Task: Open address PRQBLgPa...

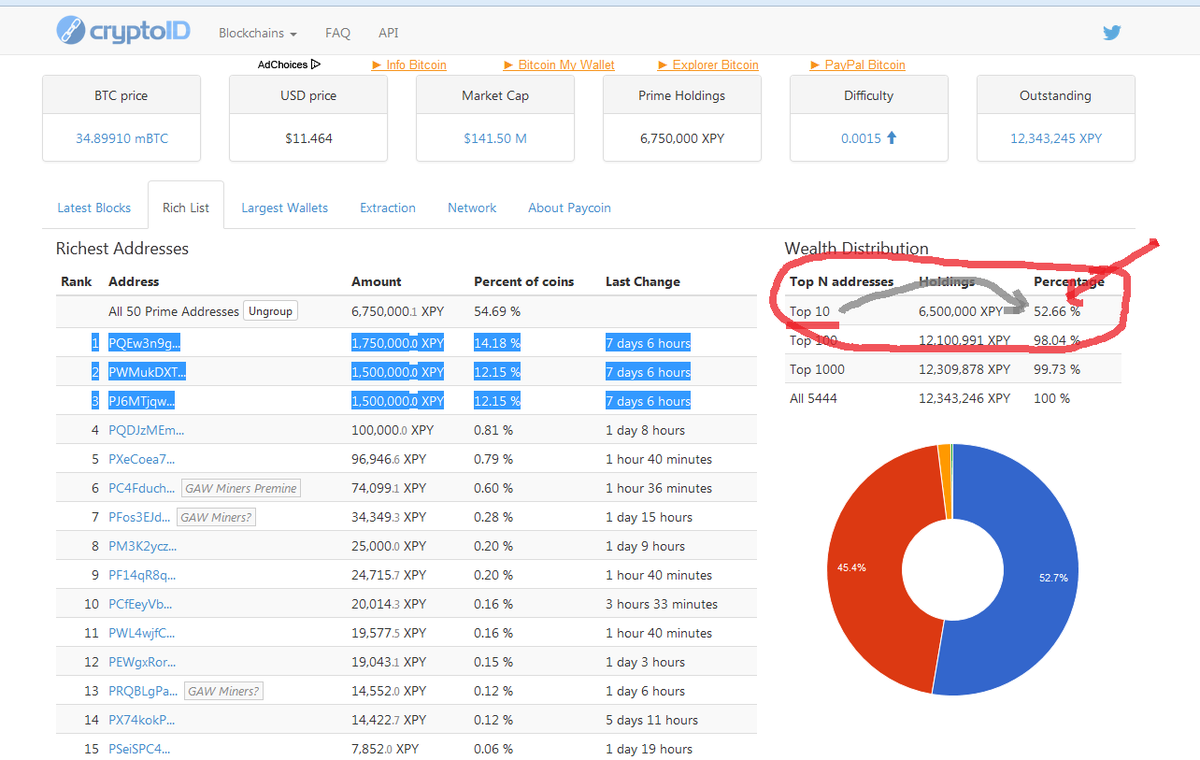Action: pos(143,691)
